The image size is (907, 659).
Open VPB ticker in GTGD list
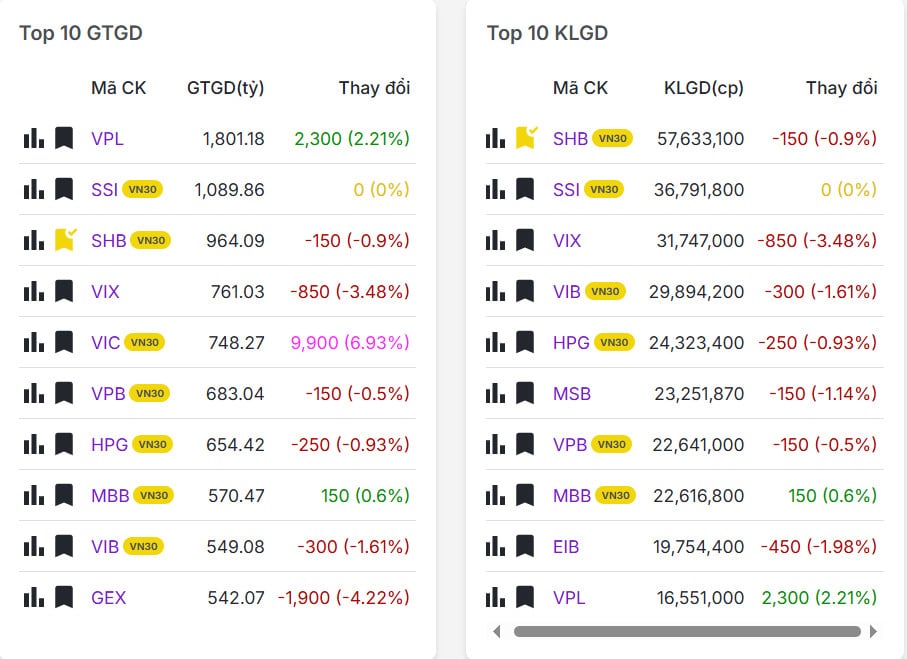tap(108, 393)
